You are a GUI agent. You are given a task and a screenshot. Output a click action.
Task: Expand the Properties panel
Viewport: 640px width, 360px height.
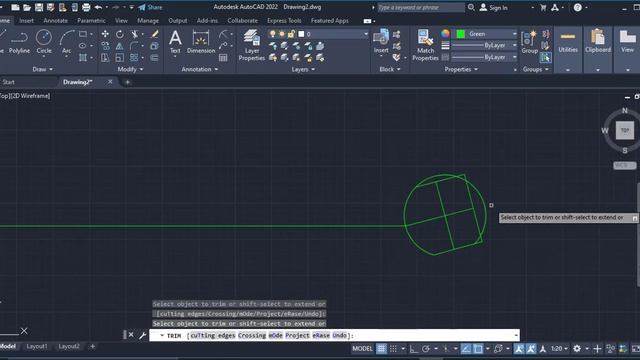(x=461, y=69)
